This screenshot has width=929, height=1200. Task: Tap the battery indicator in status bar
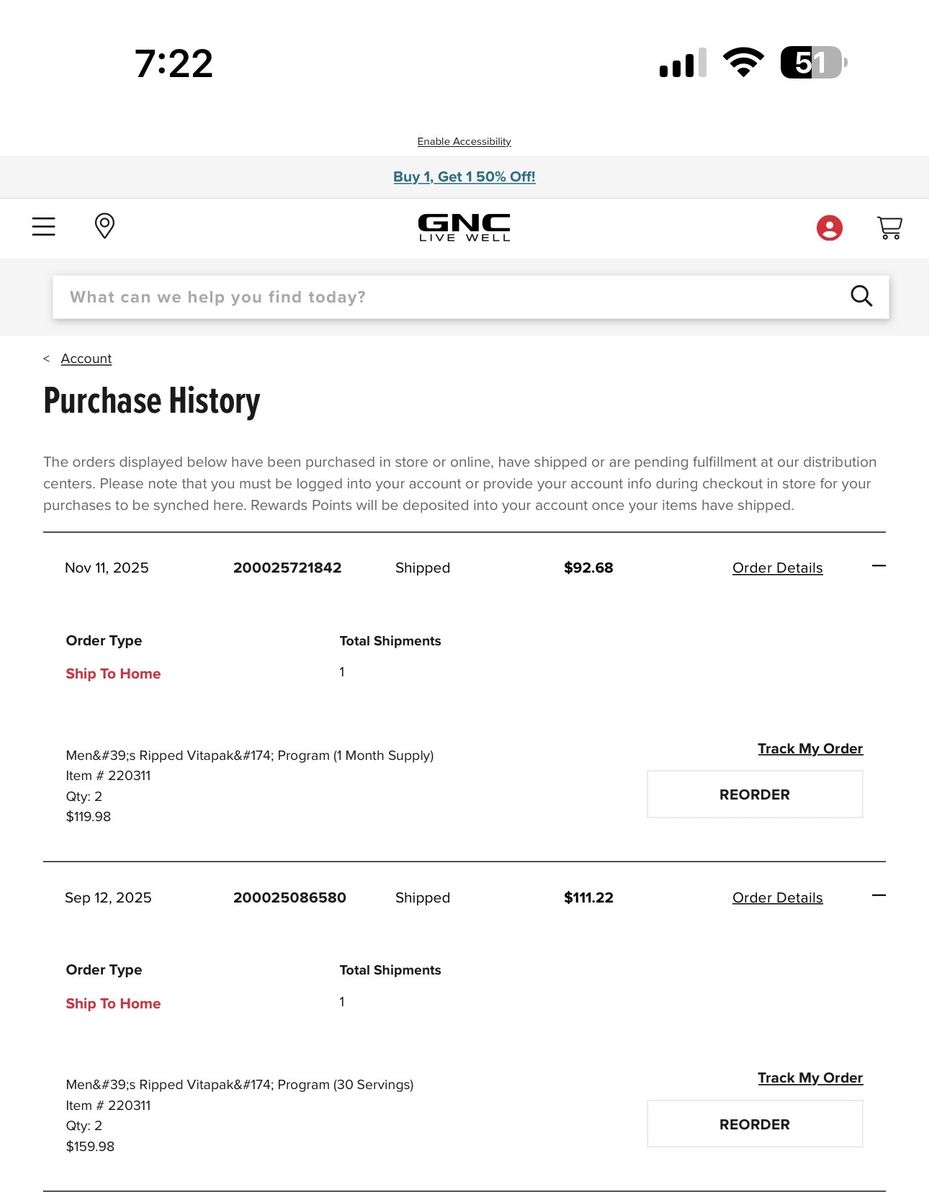tap(812, 63)
